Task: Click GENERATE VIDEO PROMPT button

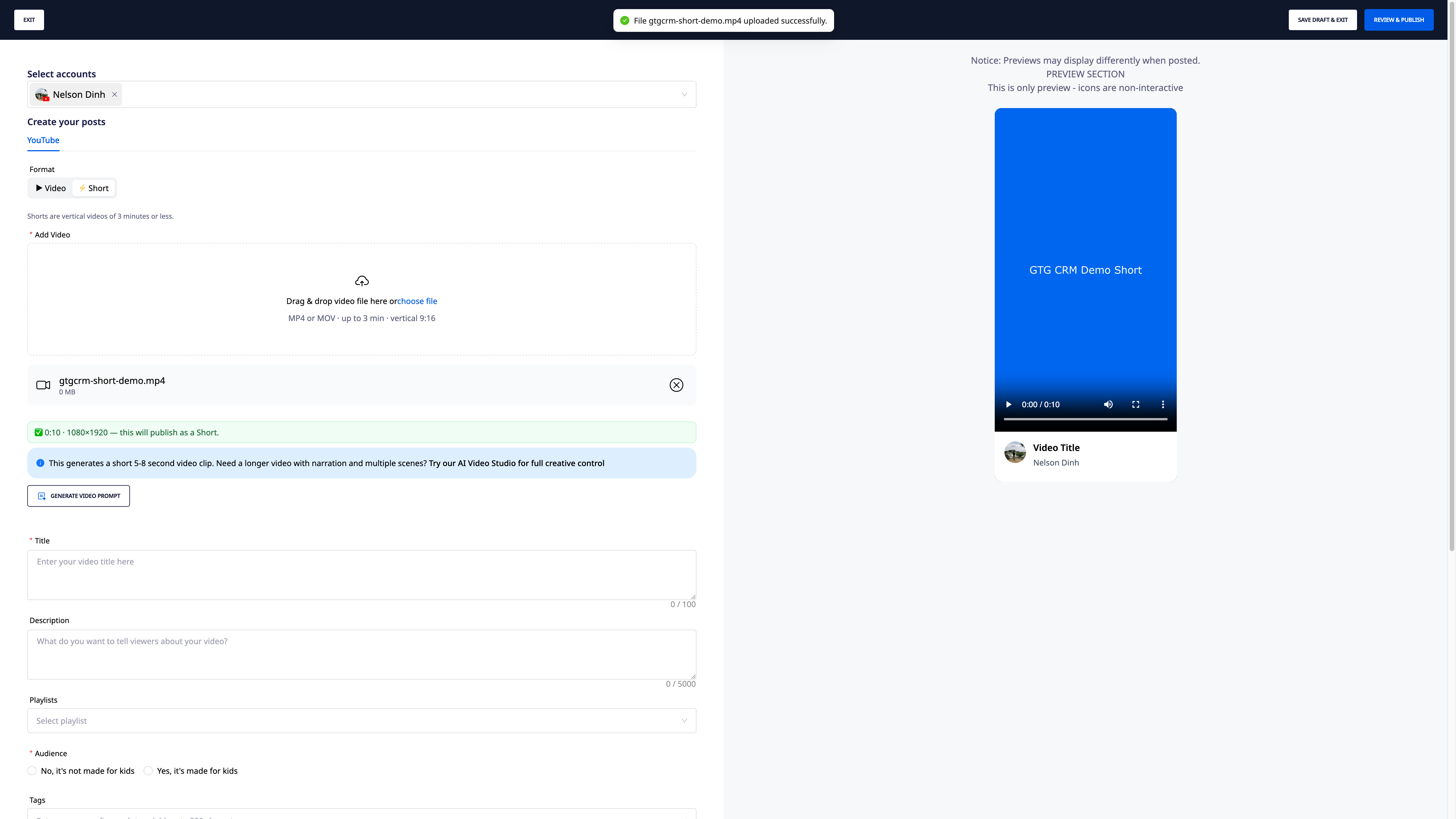Action: [78, 496]
